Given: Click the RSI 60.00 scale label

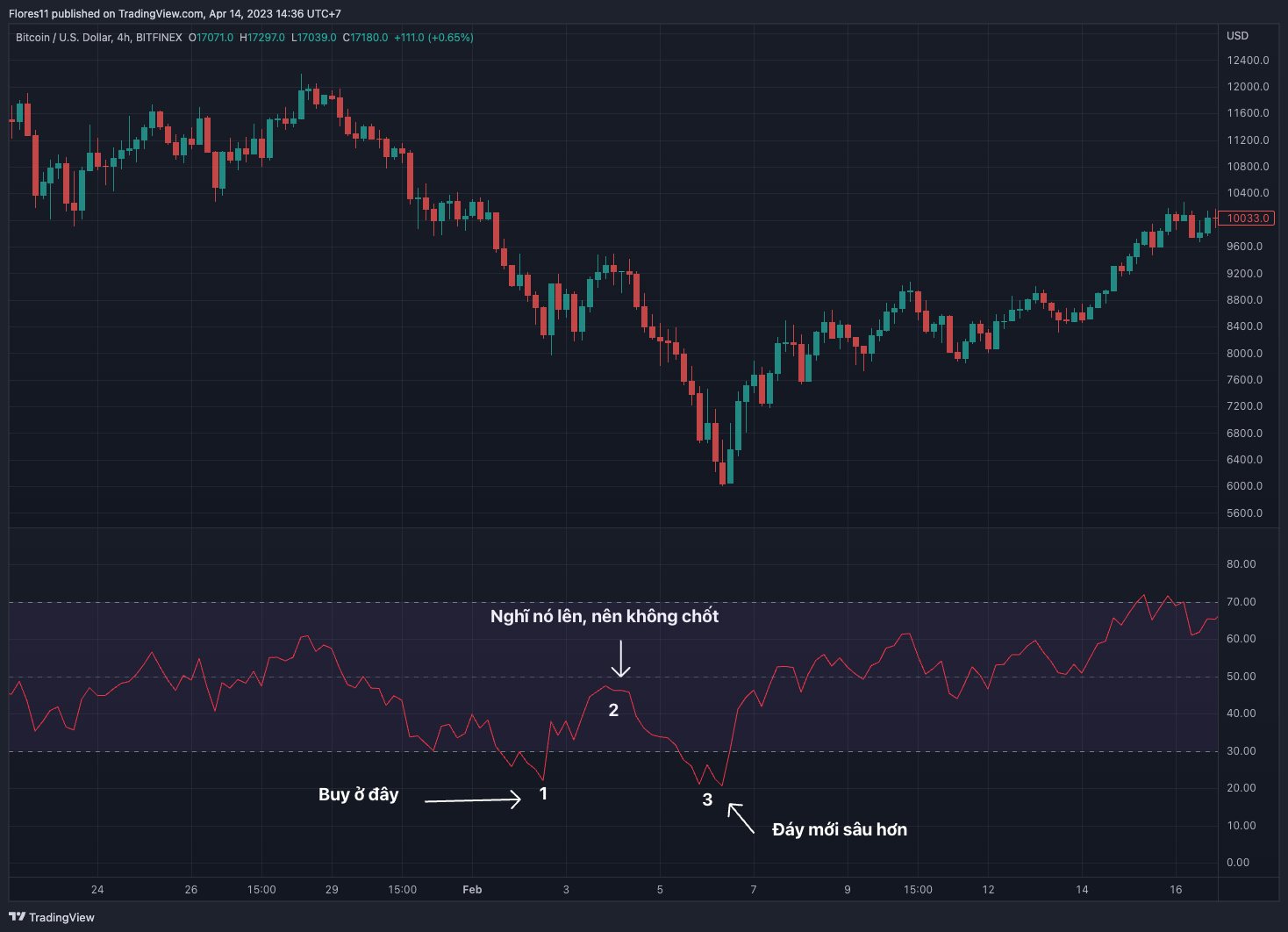Looking at the screenshot, I should [x=1241, y=639].
